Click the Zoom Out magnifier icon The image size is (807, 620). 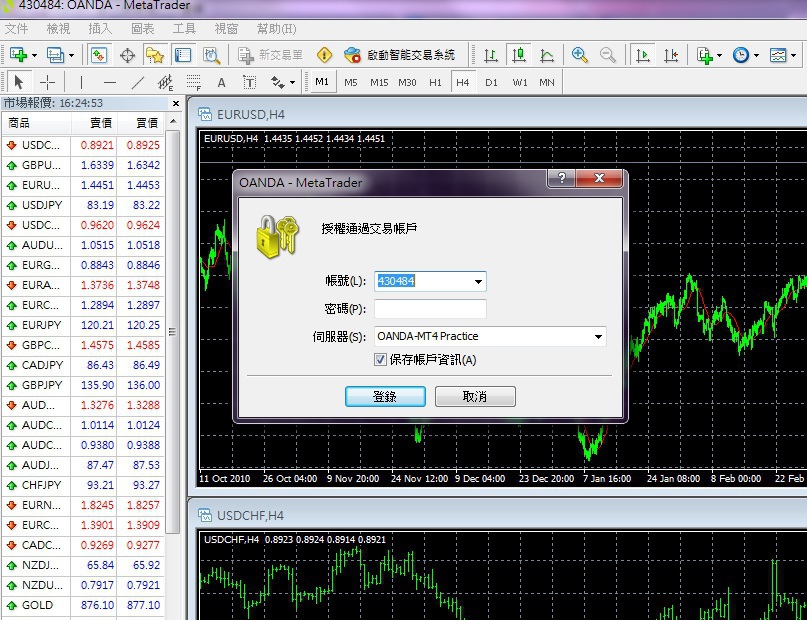pyautogui.click(x=608, y=55)
